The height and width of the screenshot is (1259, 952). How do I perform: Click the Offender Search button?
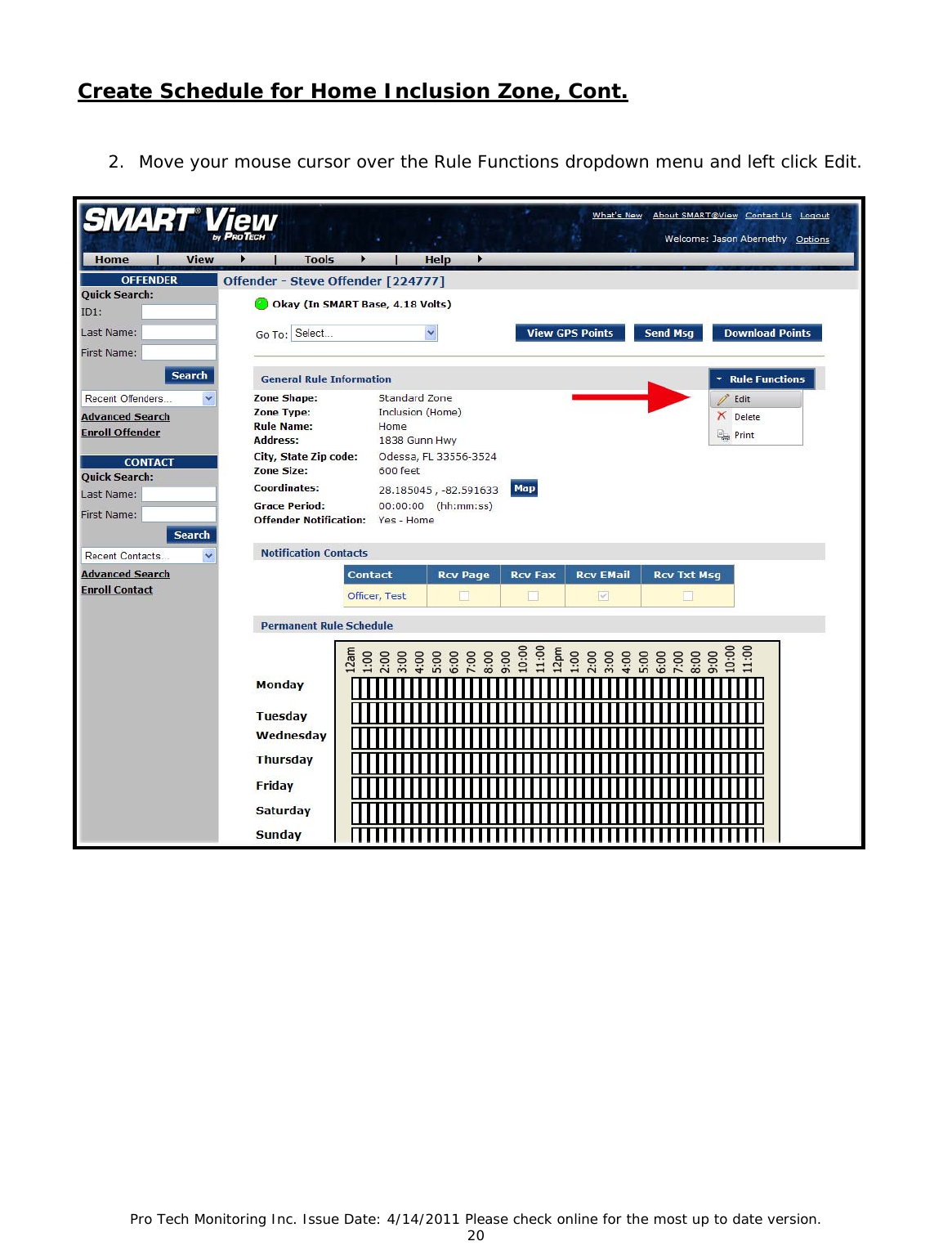(190, 376)
